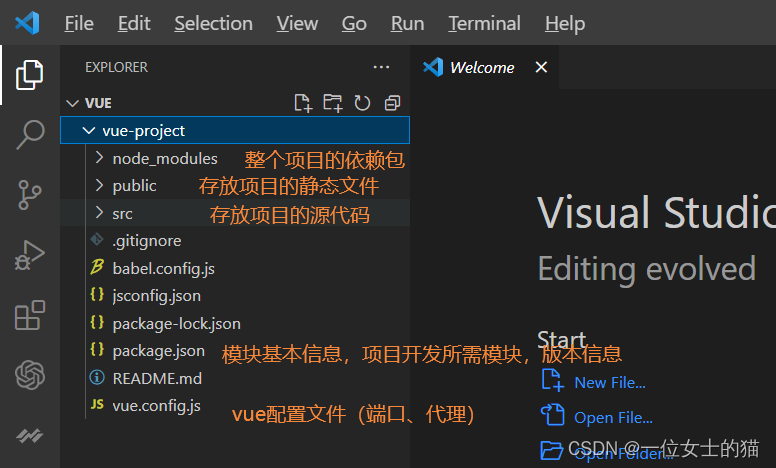Refresh the explorer file tree
This screenshot has width=776, height=468.
point(362,103)
